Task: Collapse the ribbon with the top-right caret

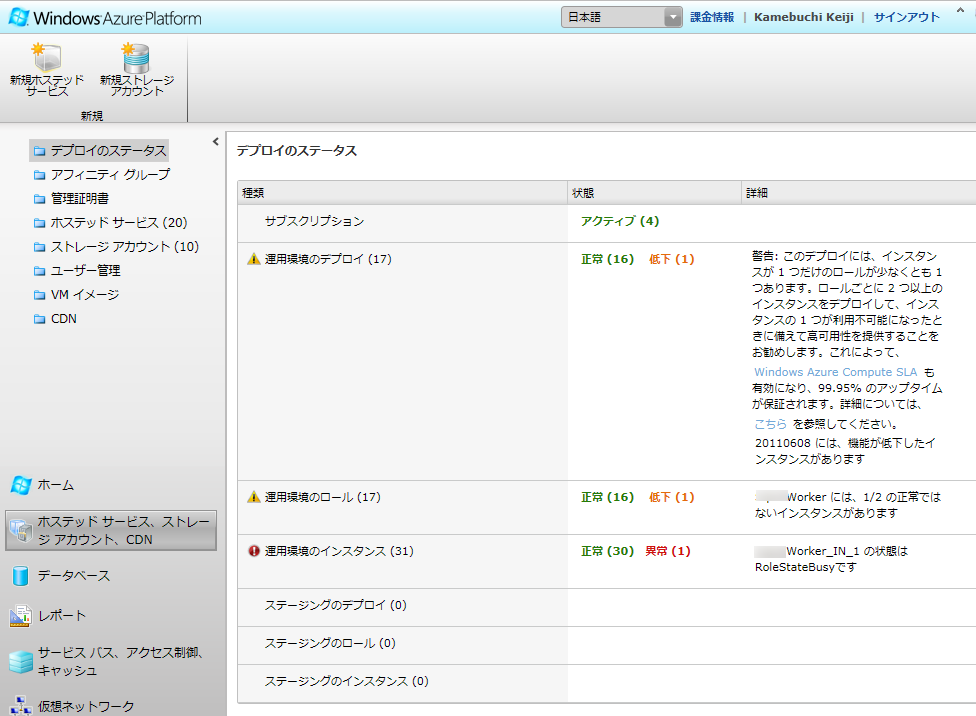Action: tap(960, 11)
